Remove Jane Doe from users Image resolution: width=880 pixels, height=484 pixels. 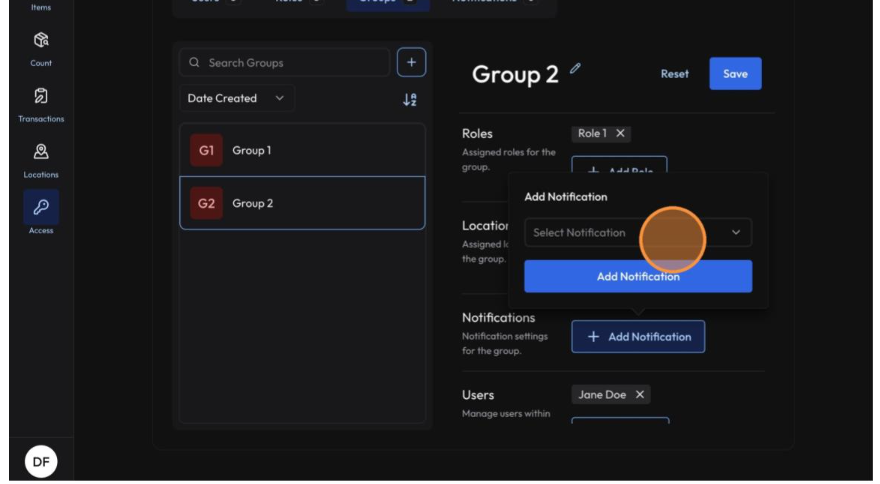[640, 395]
